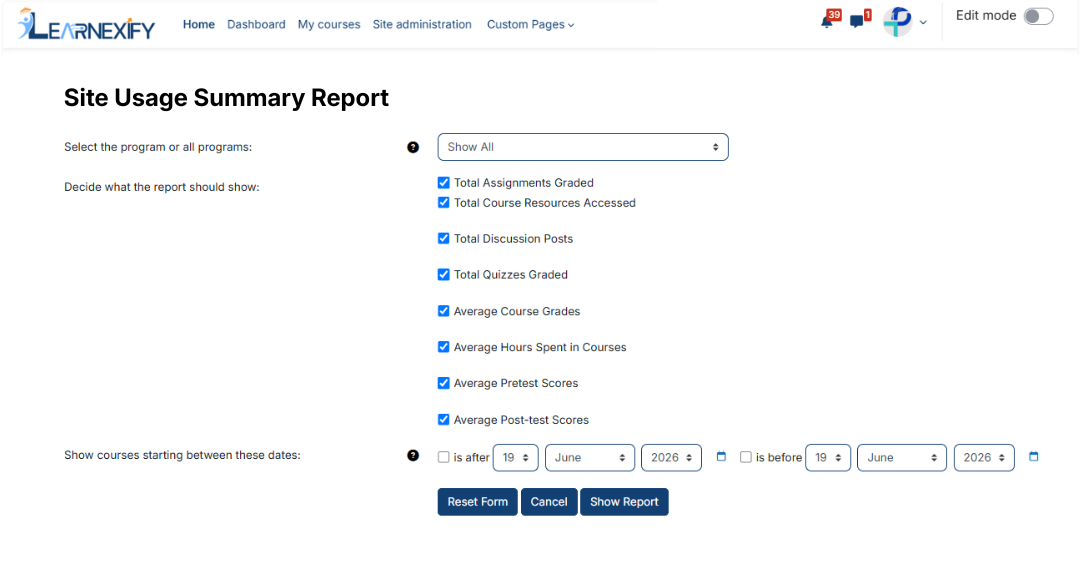Open the messages chat bubble icon
Viewport: 1080px width, 566px height.
(x=857, y=21)
